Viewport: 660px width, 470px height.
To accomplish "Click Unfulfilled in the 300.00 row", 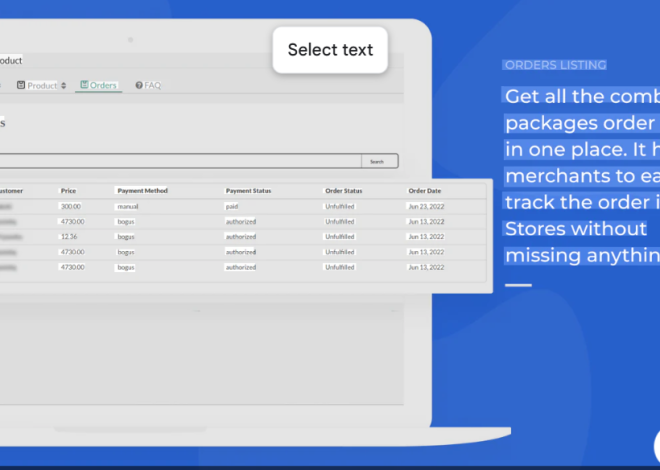I will pyautogui.click(x=340, y=206).
